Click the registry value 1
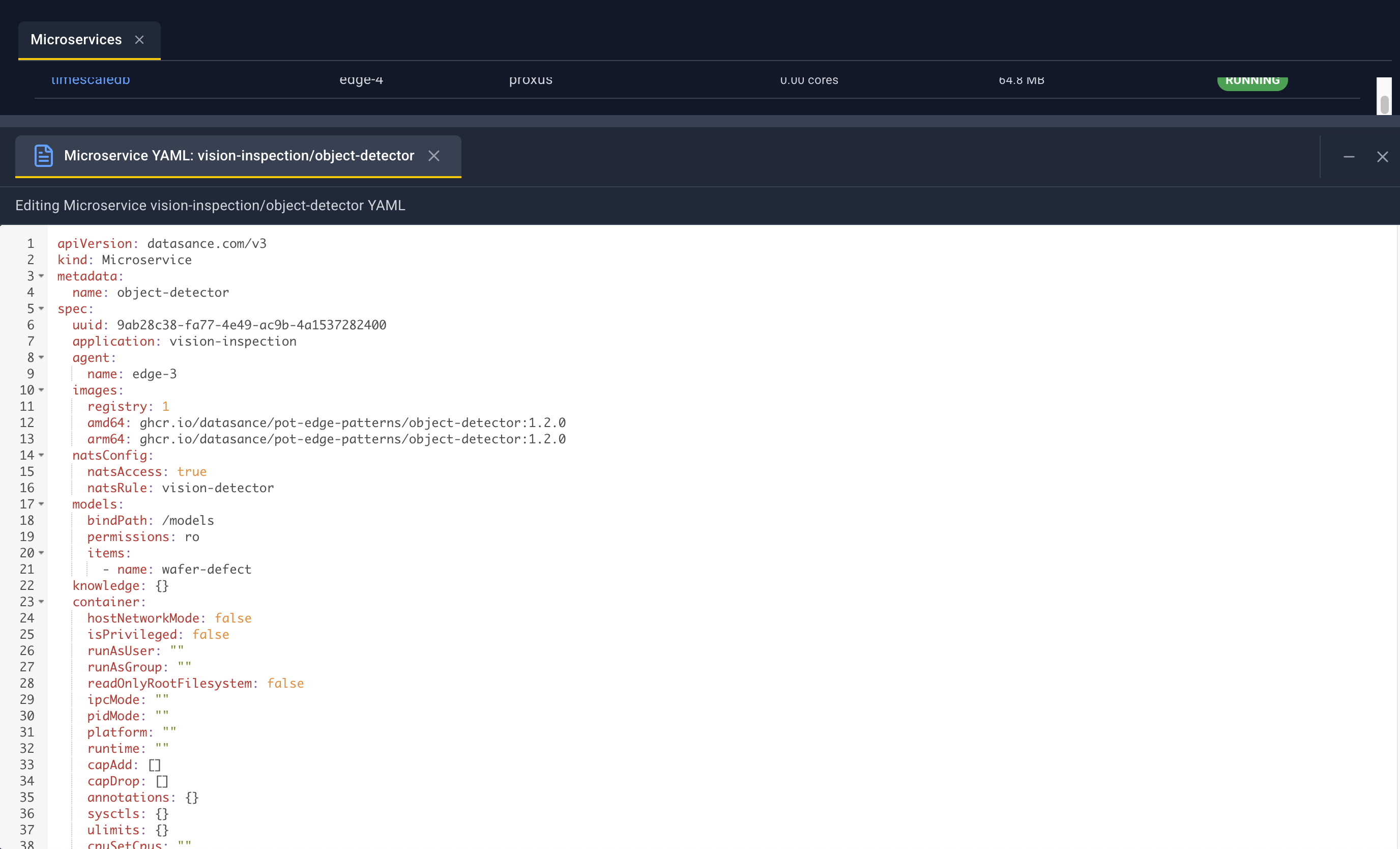Screen dimensions: 1400x849 point(165,407)
